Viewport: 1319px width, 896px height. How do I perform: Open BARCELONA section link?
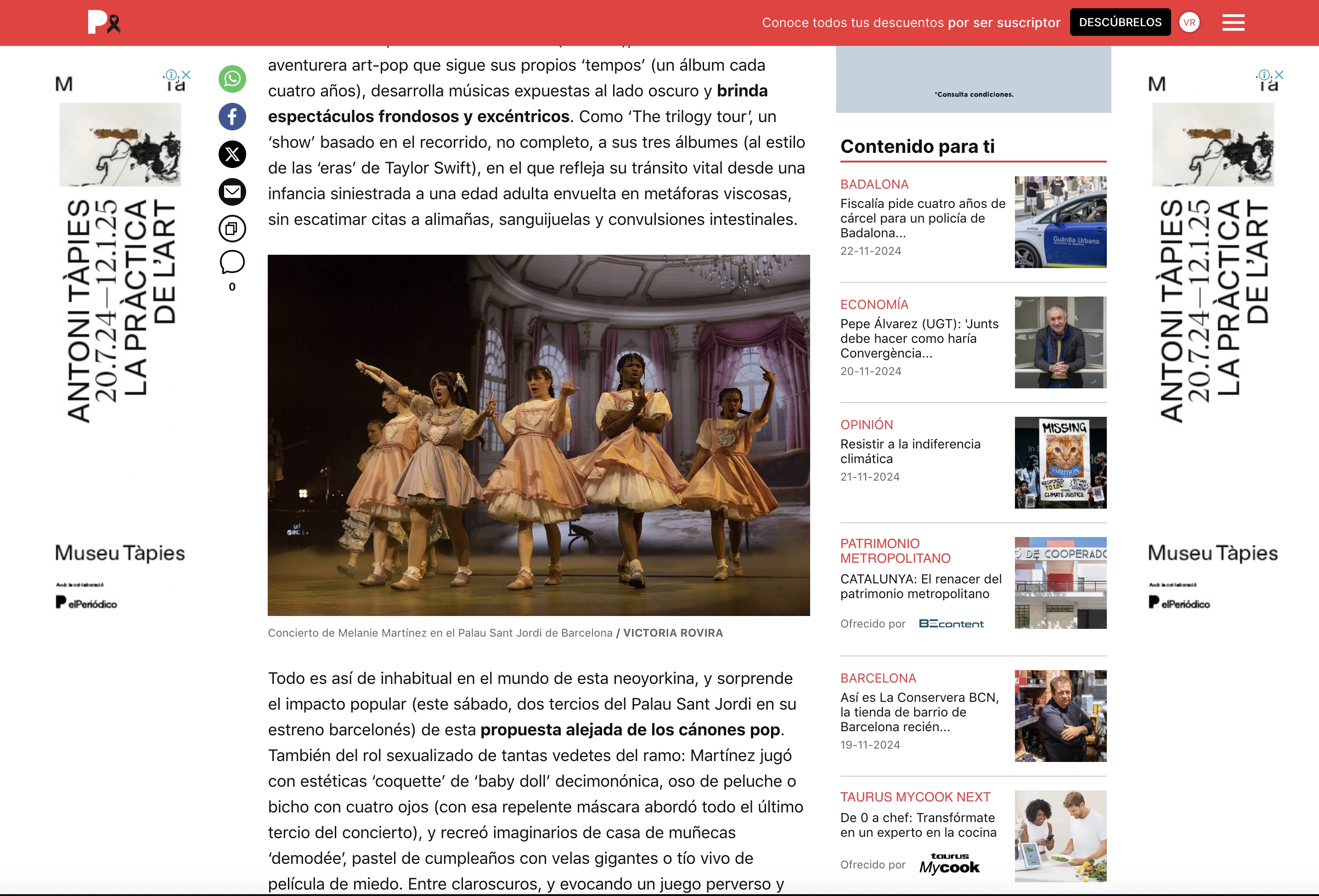coord(878,678)
